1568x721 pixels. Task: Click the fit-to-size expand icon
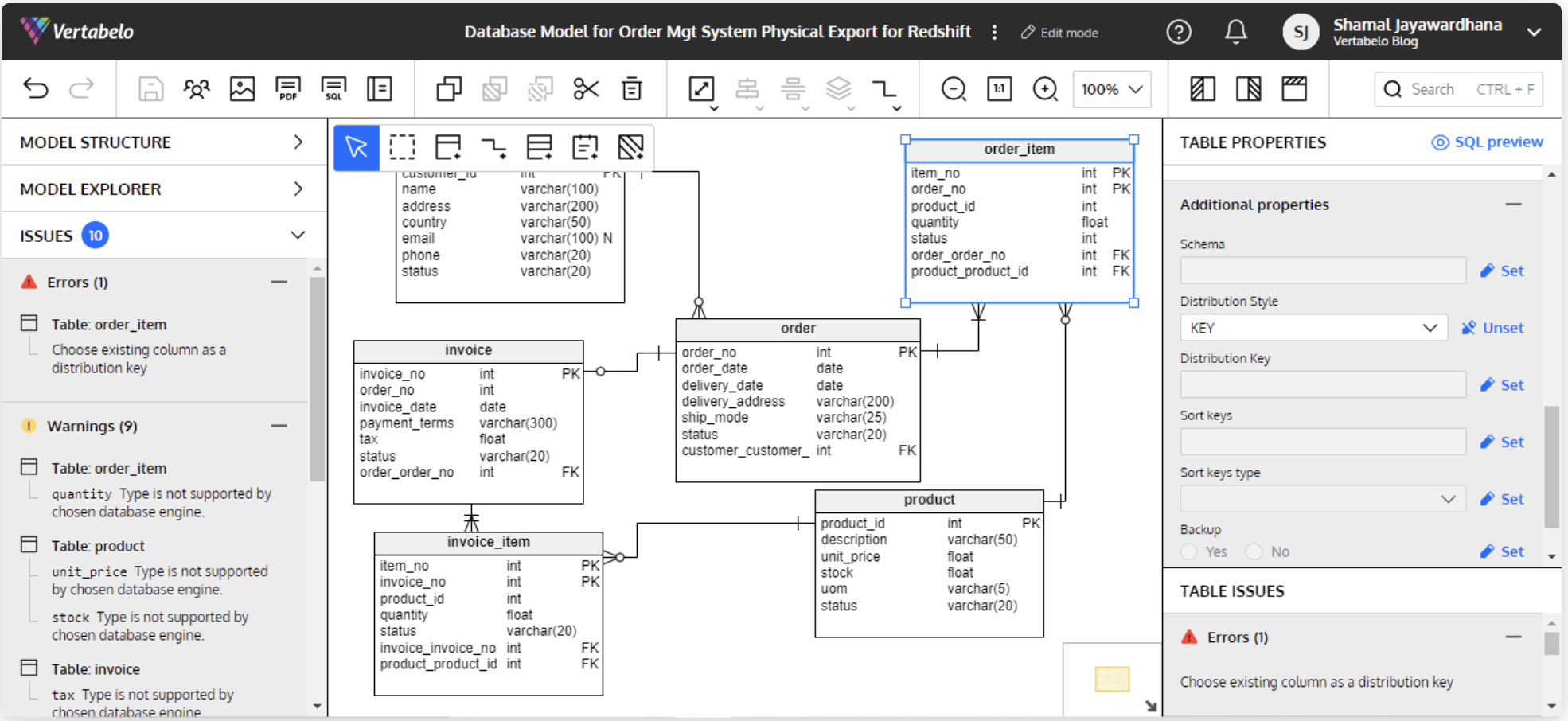pyautogui.click(x=701, y=88)
